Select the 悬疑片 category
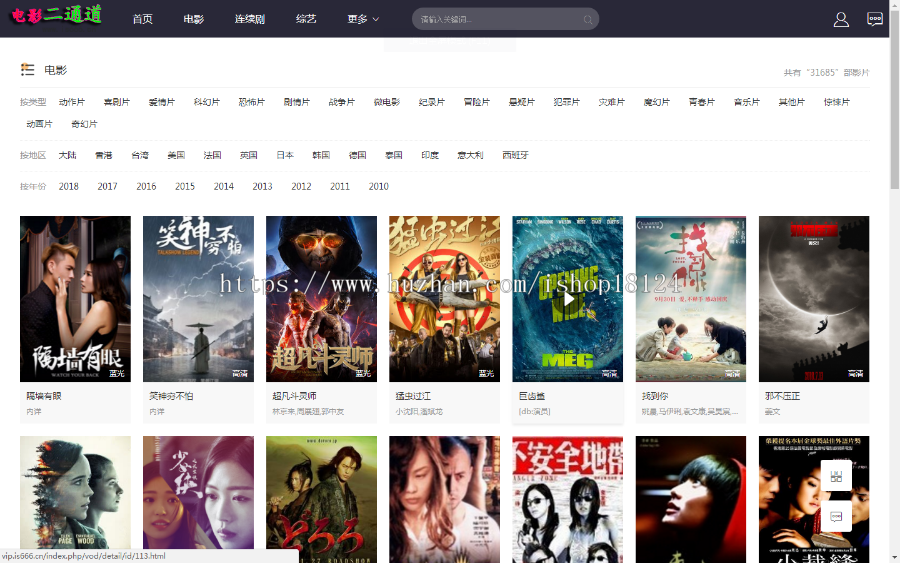This screenshot has height=563, width=900. coord(522,102)
